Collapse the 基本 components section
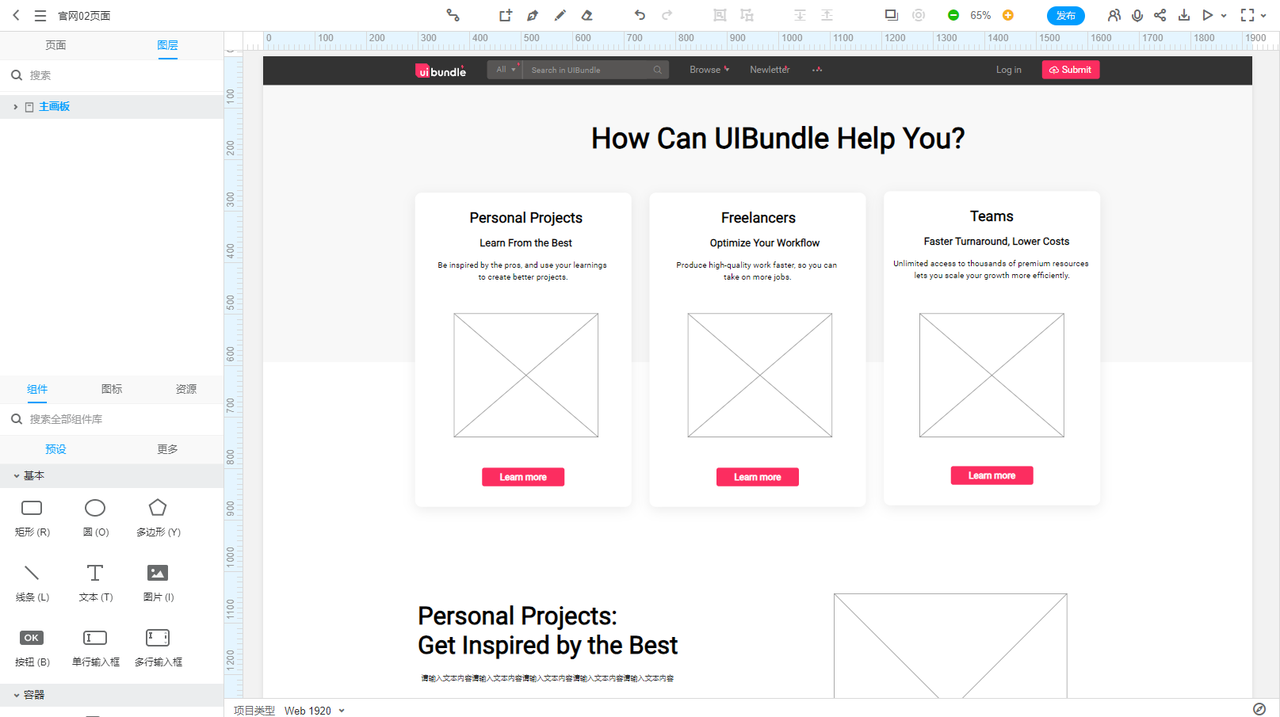 click(16, 476)
